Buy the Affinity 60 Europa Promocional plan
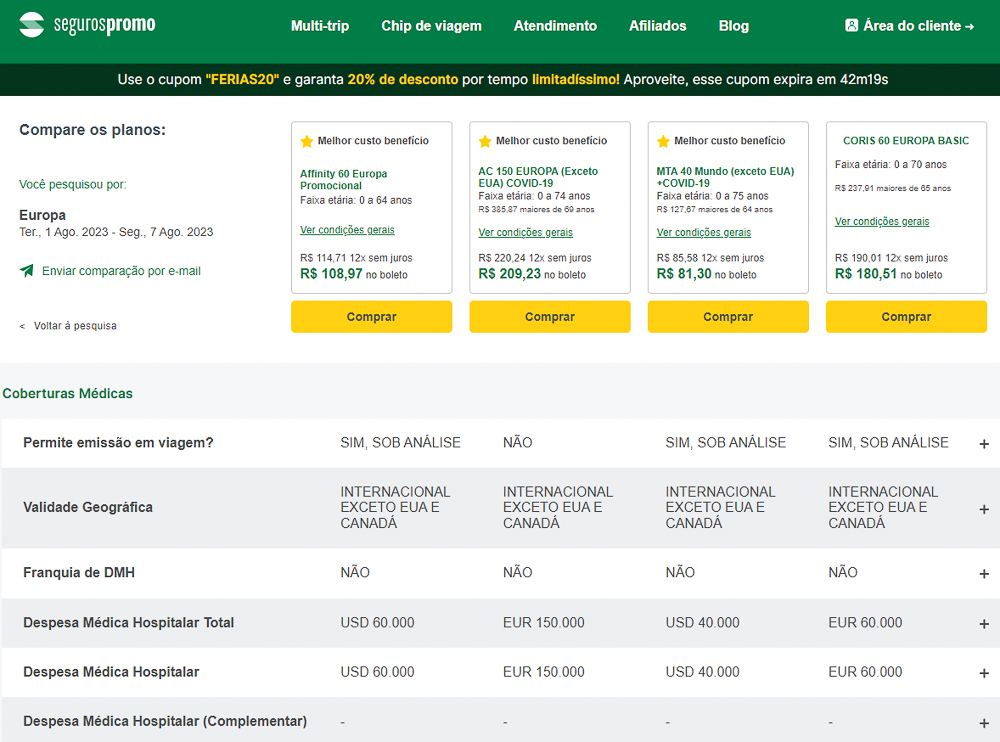 click(x=372, y=316)
